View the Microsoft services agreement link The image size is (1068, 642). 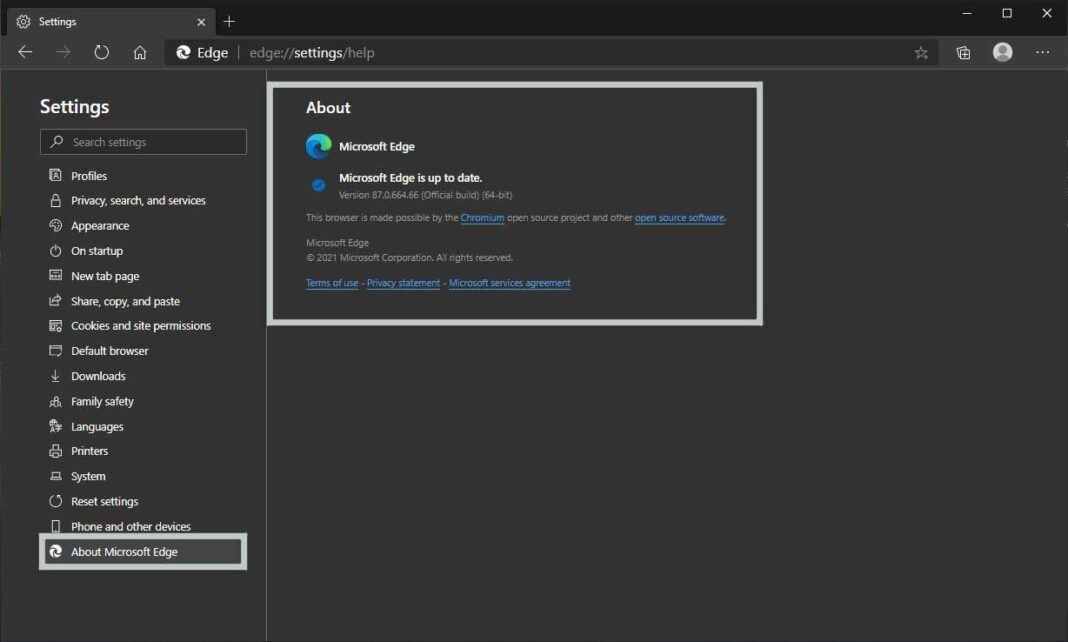coord(509,282)
